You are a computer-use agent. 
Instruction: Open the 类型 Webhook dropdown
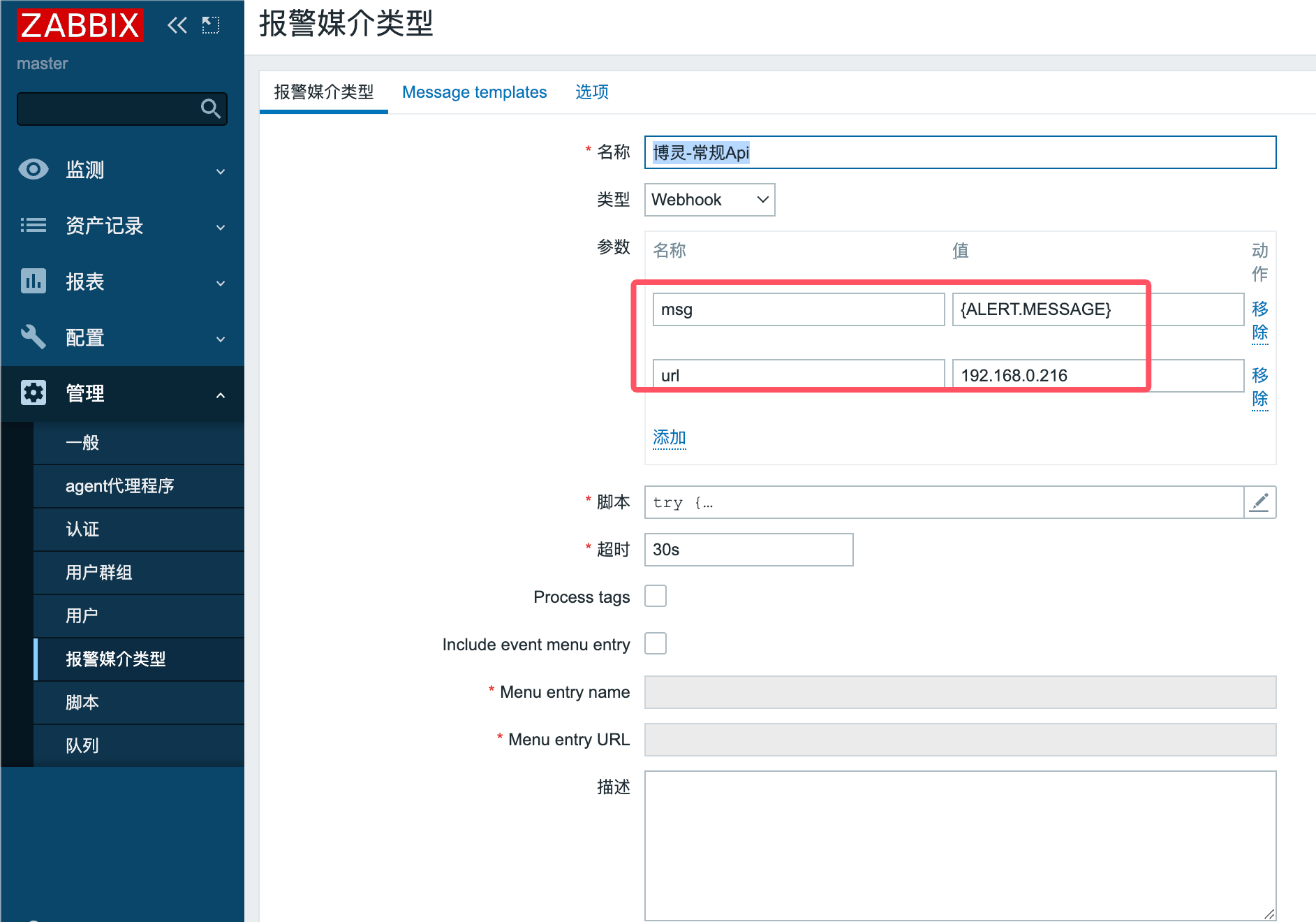click(x=709, y=200)
